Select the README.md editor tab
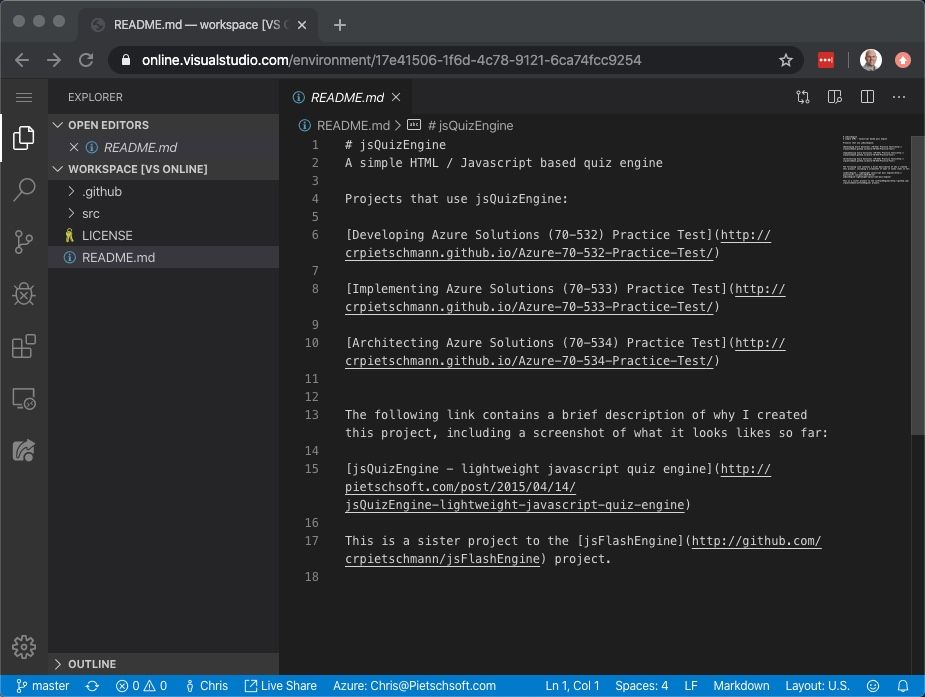Screen dimensions: 925x697 coord(345,97)
